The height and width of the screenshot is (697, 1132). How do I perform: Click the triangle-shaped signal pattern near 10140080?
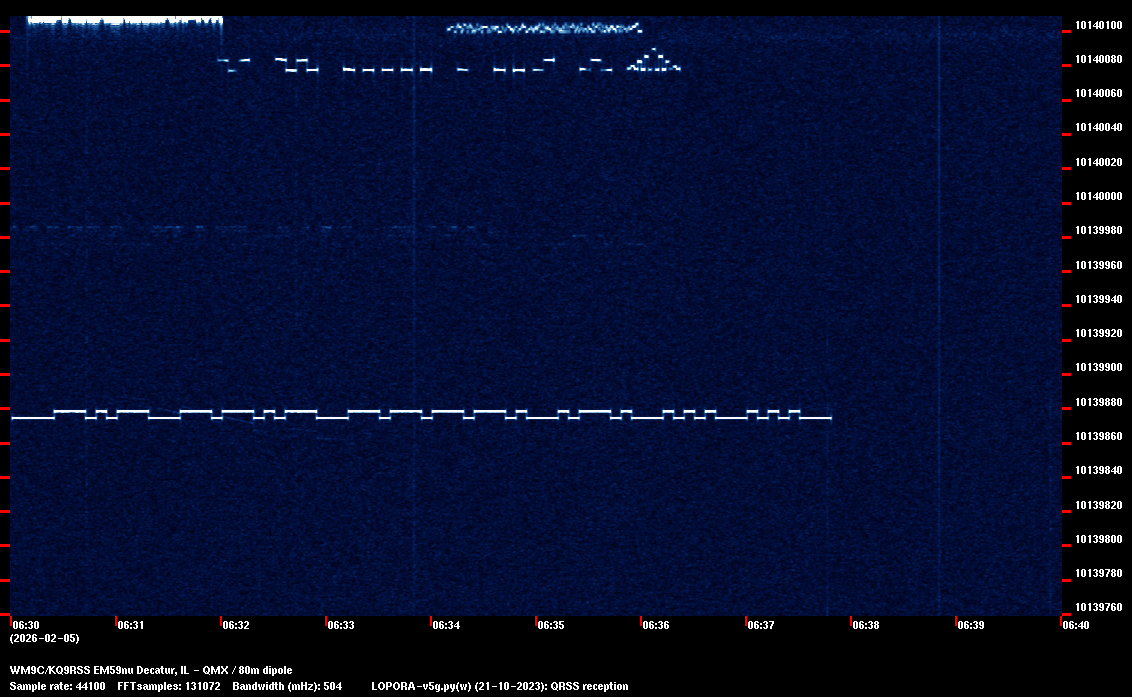pos(654,62)
